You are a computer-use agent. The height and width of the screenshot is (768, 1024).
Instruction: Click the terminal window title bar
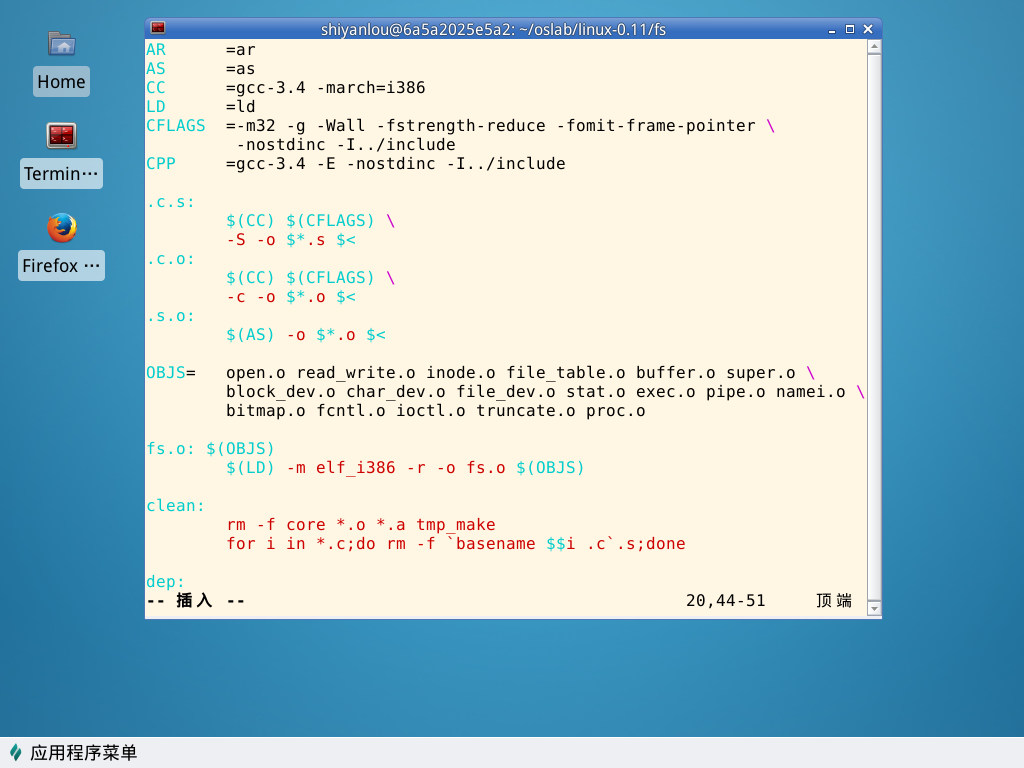point(493,29)
